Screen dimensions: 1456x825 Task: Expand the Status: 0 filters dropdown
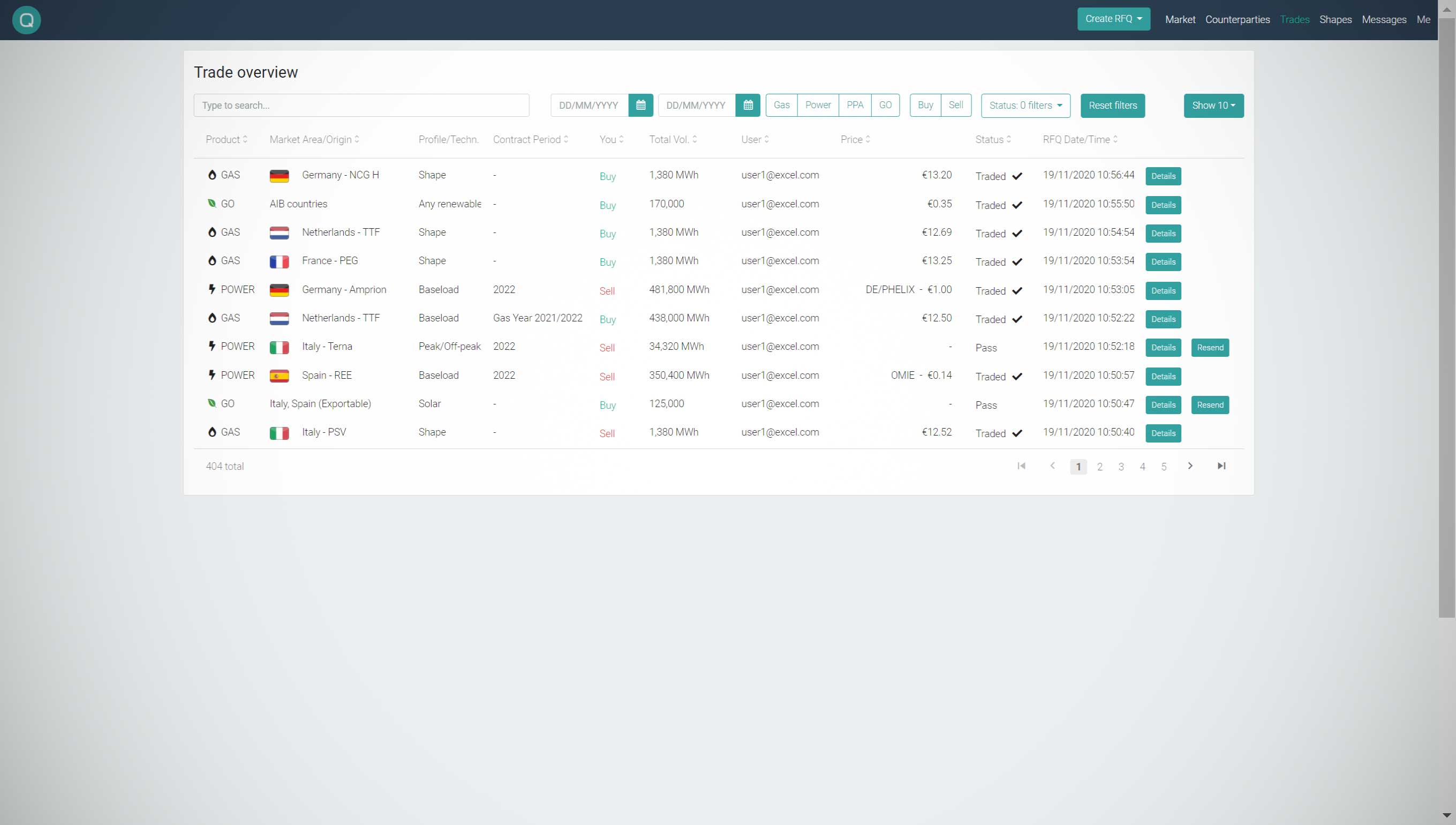tap(1025, 106)
